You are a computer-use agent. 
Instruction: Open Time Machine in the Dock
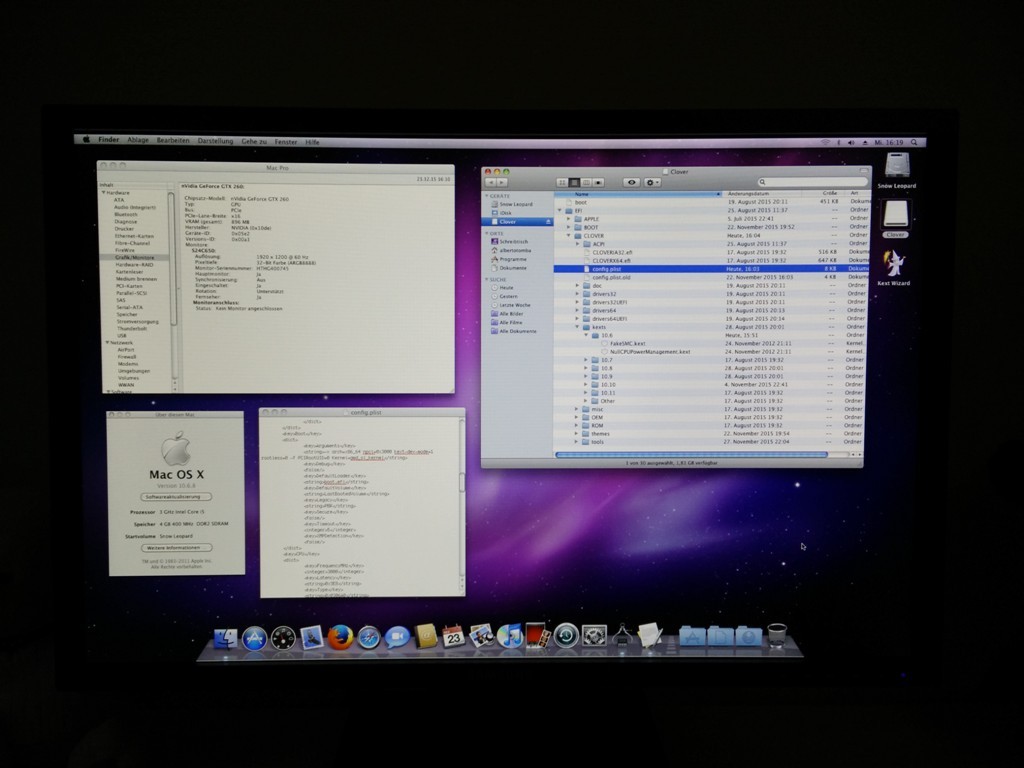566,635
